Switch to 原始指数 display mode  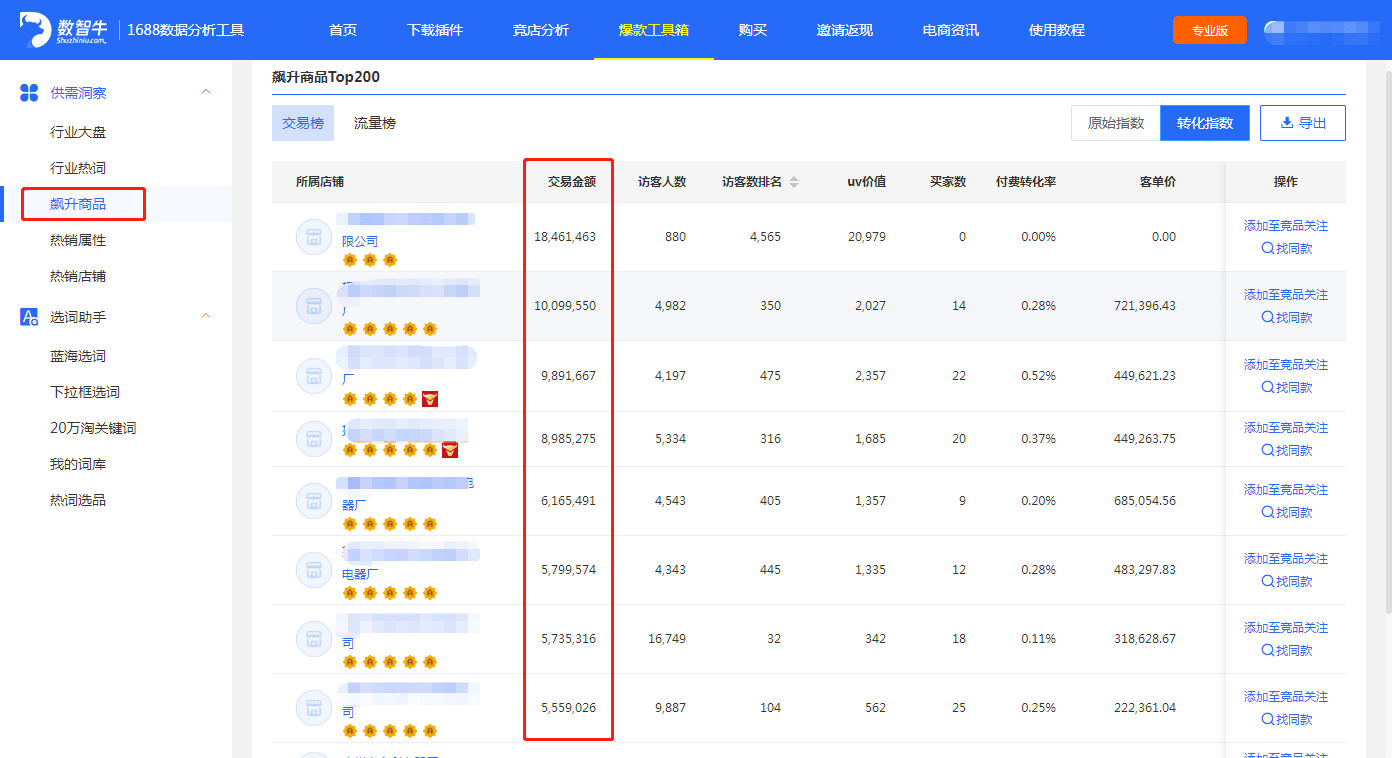pyautogui.click(x=1115, y=123)
